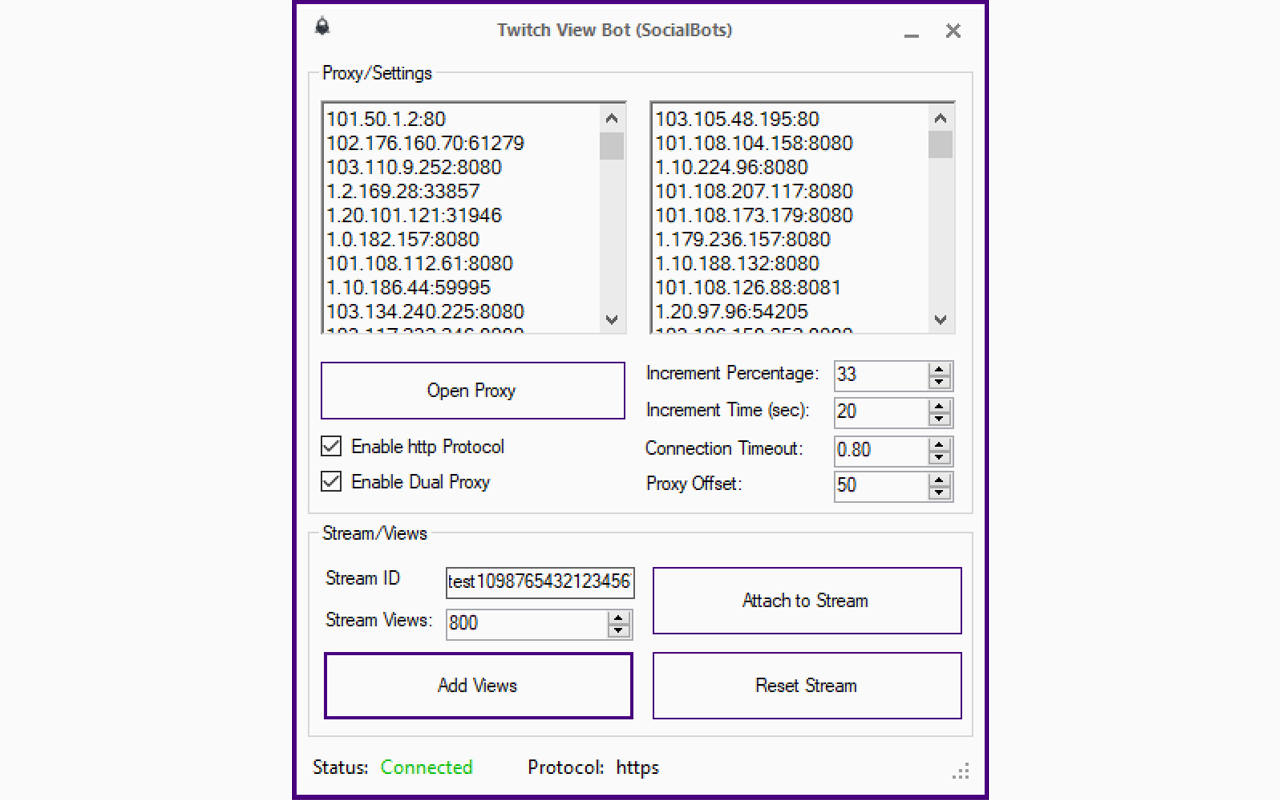
Task: Increase the Proxy Offset value
Action: coord(938,480)
